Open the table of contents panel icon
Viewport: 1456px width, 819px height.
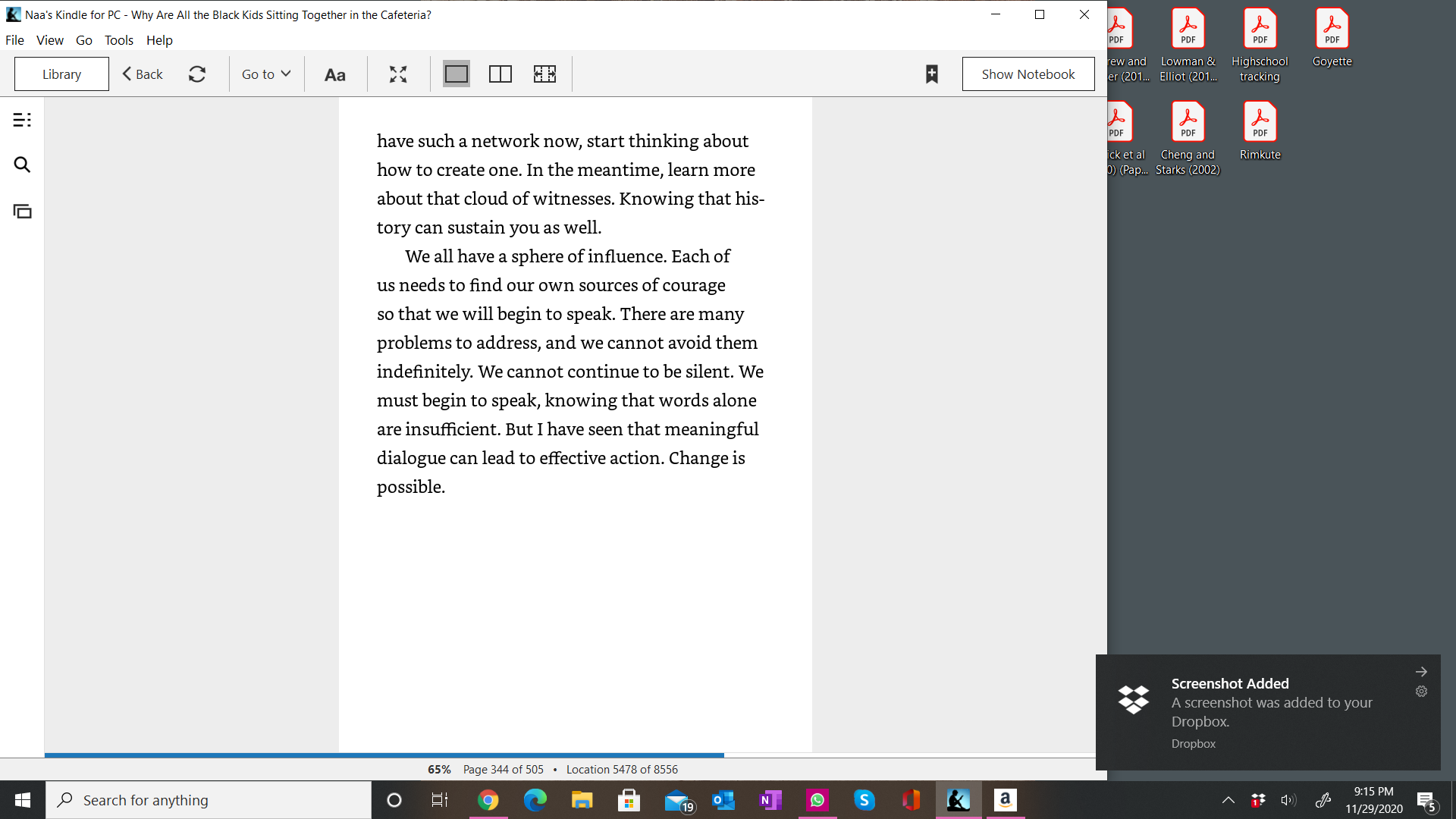[22, 120]
